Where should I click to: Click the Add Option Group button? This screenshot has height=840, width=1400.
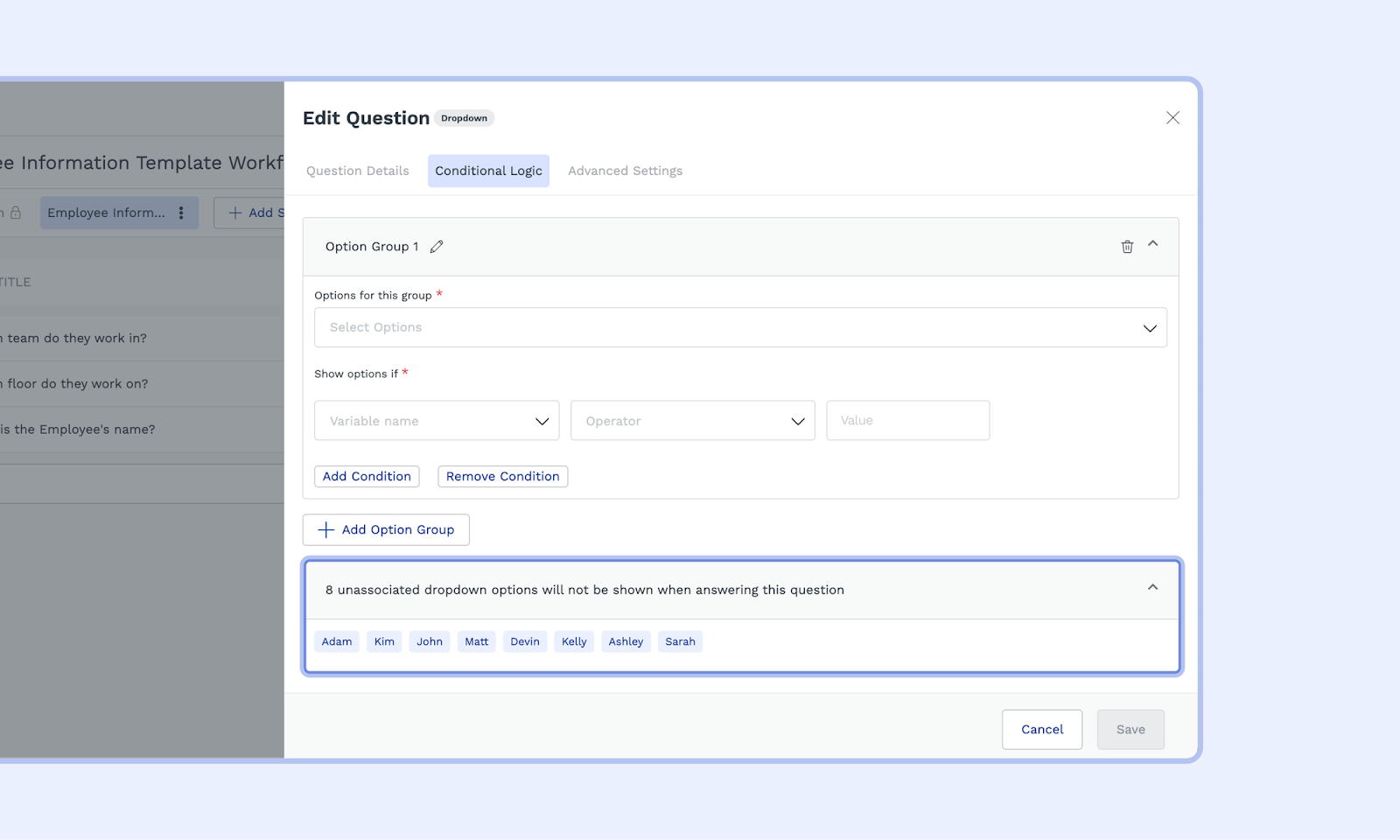386,530
